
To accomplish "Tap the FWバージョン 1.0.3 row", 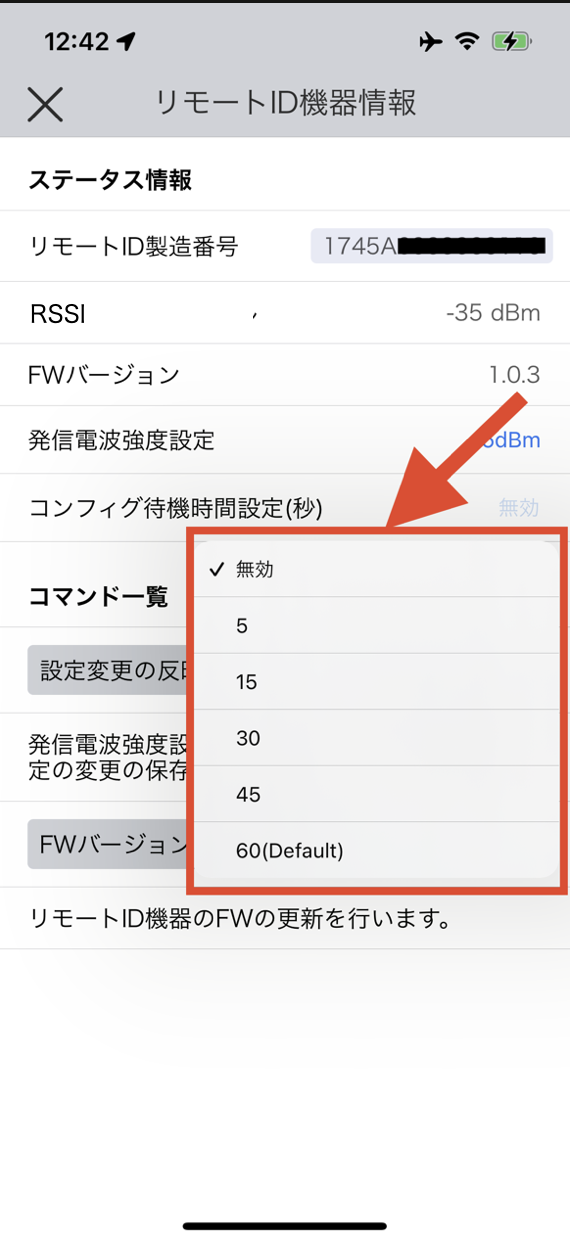I will click(285, 375).
